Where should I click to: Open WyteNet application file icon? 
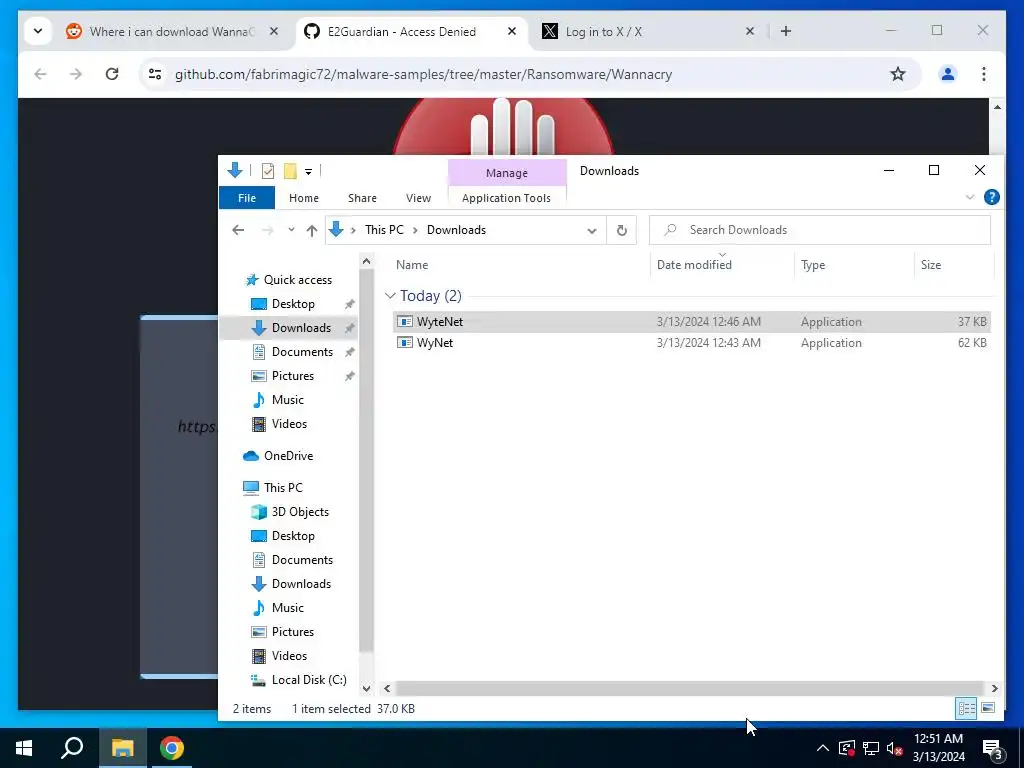pyautogui.click(x=405, y=321)
